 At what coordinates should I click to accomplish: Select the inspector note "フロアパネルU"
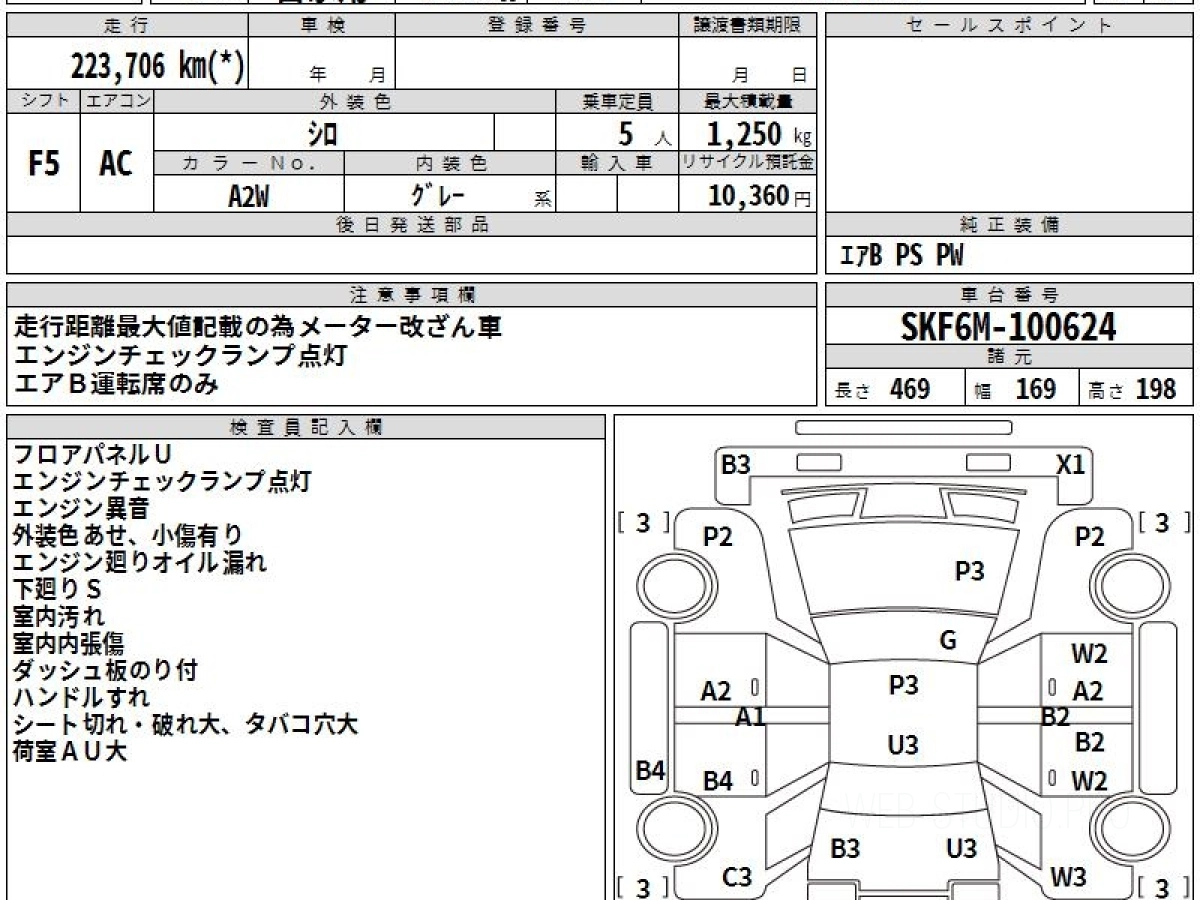pyautogui.click(x=93, y=454)
